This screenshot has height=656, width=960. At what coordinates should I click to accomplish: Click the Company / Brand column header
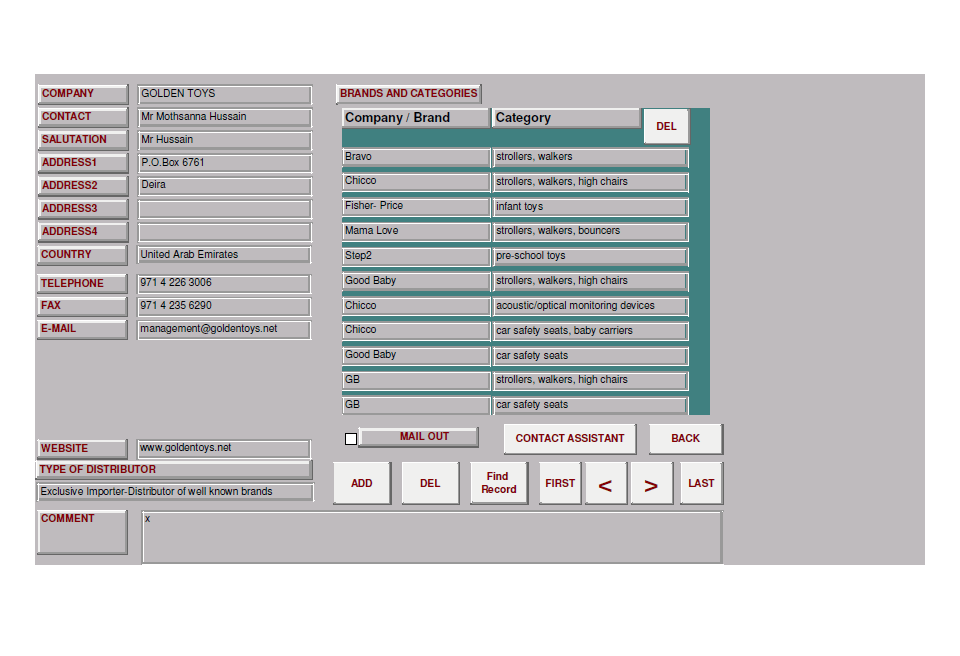coord(416,118)
